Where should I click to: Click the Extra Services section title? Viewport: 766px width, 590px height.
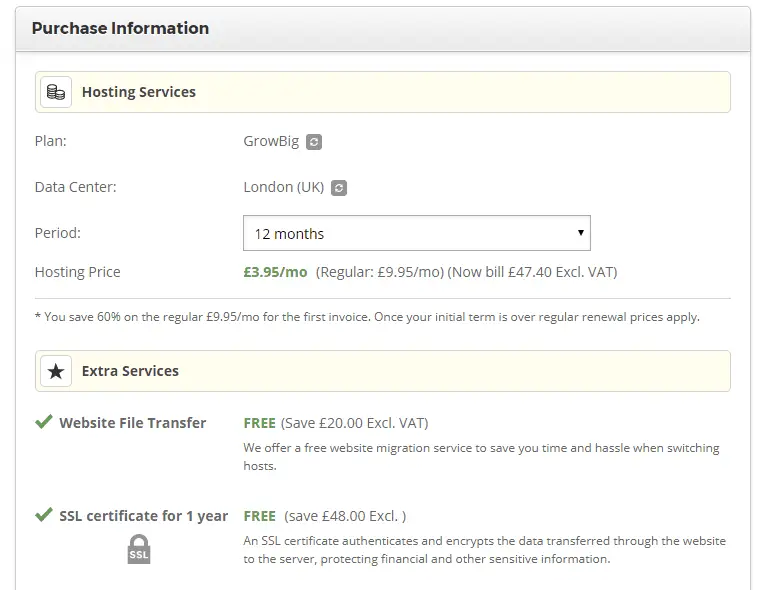[130, 371]
